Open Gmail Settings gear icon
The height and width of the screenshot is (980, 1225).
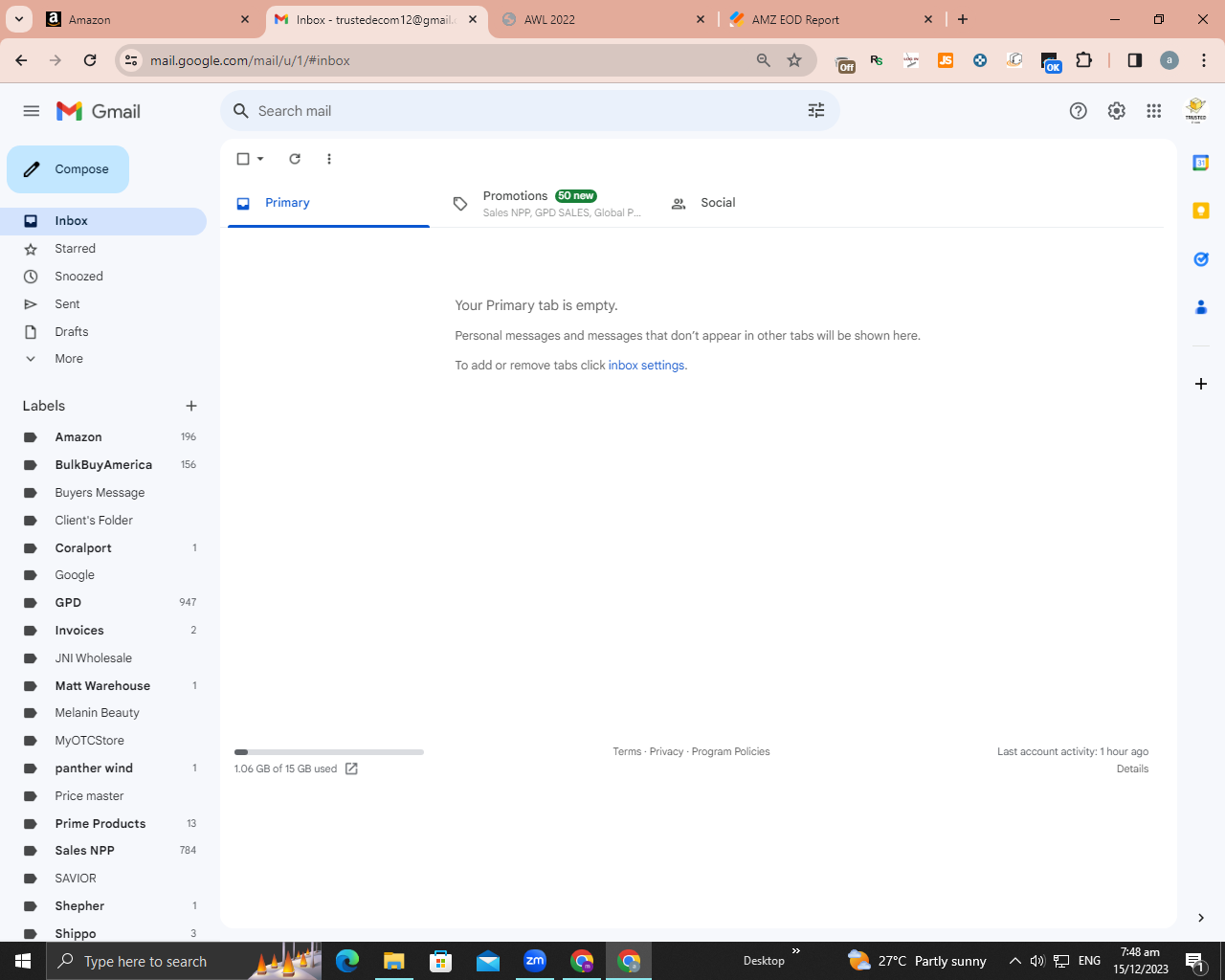[x=1117, y=111]
